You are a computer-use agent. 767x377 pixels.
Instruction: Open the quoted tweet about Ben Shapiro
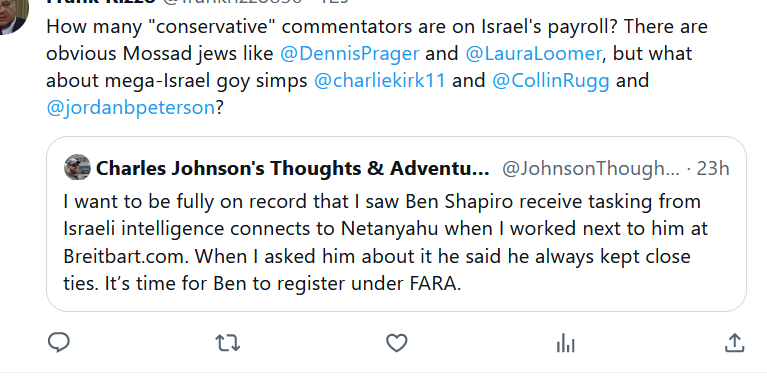click(396, 224)
